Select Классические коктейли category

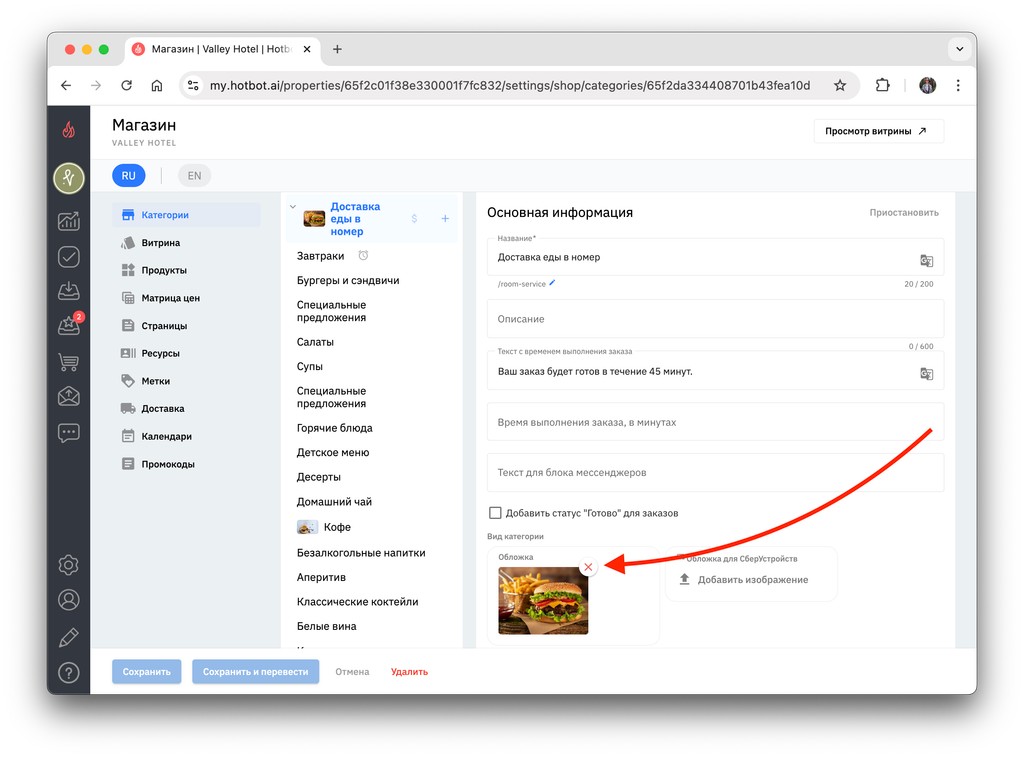357,602
